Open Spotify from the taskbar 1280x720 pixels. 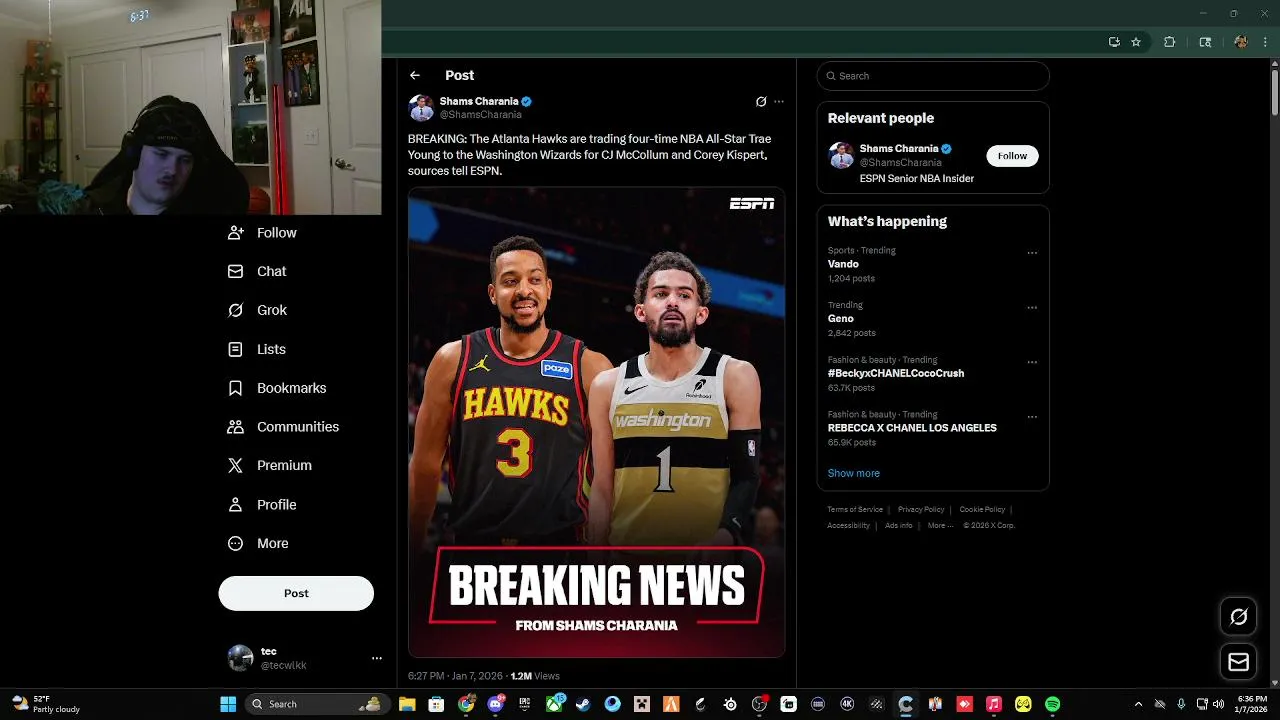(x=1053, y=704)
